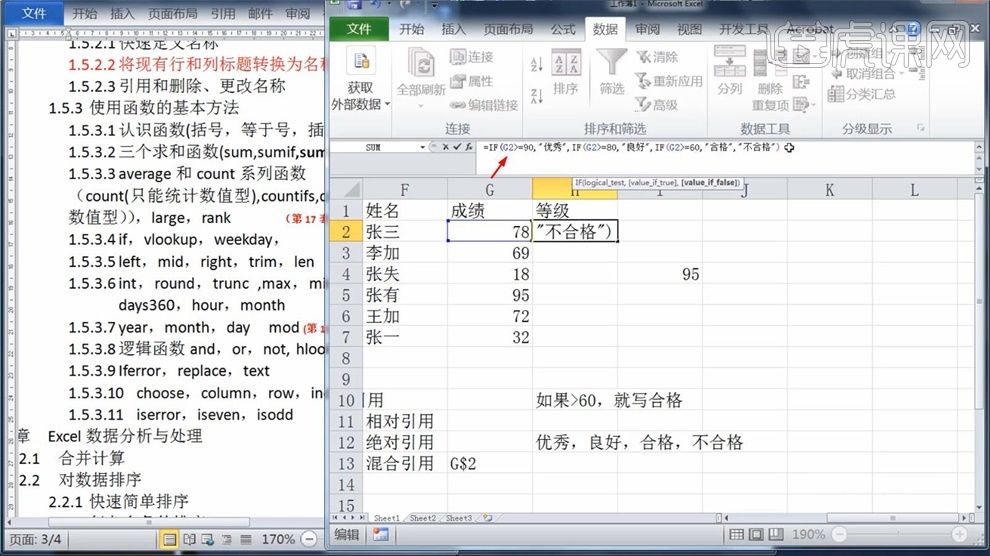The height and width of the screenshot is (556, 990).
Task: Click Word page count 3/4 indicator
Action: pos(35,540)
